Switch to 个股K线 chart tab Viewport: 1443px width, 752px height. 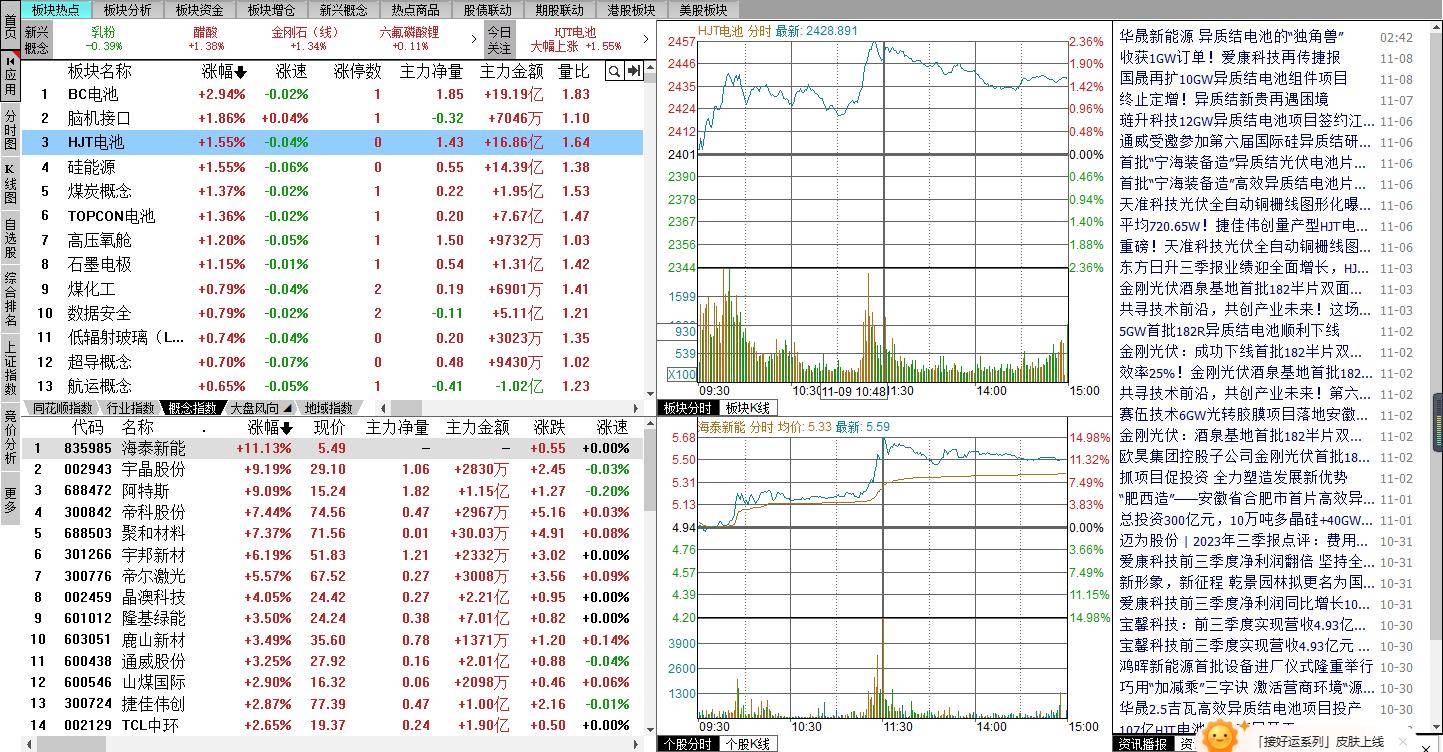tap(747, 744)
